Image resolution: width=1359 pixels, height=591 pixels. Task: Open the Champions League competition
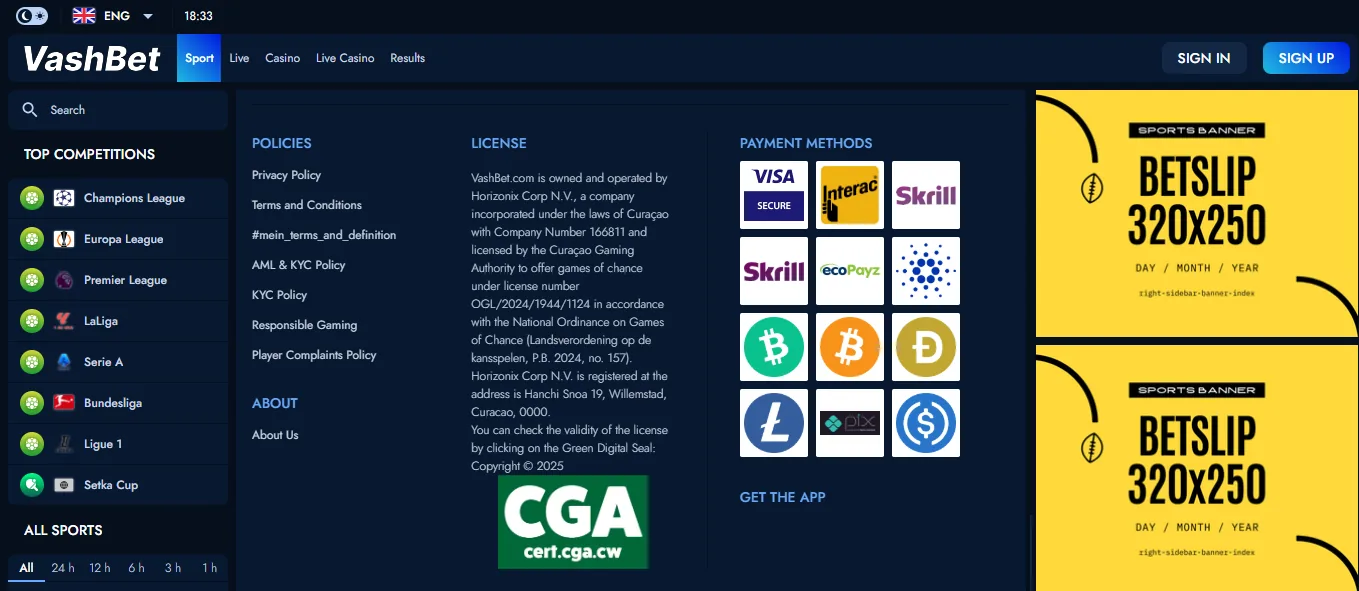tap(118, 198)
